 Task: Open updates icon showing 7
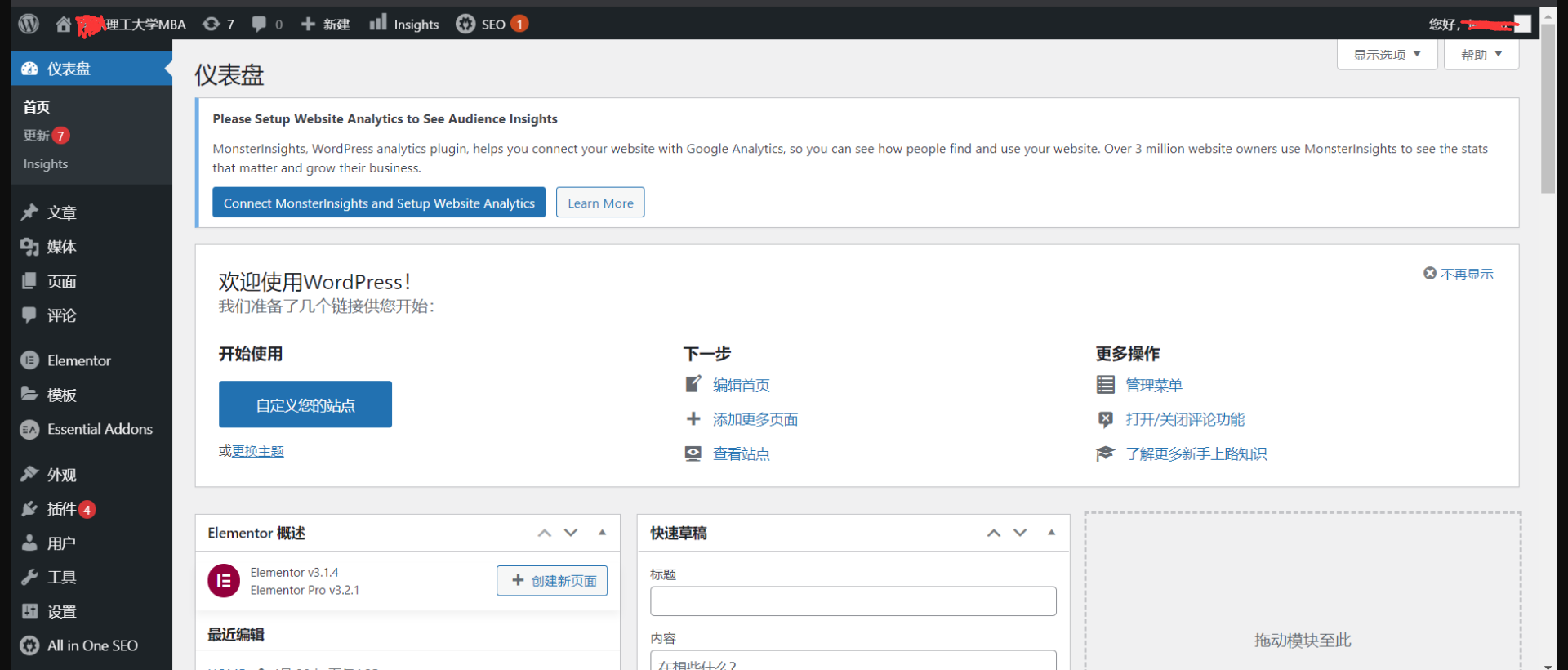[211, 24]
